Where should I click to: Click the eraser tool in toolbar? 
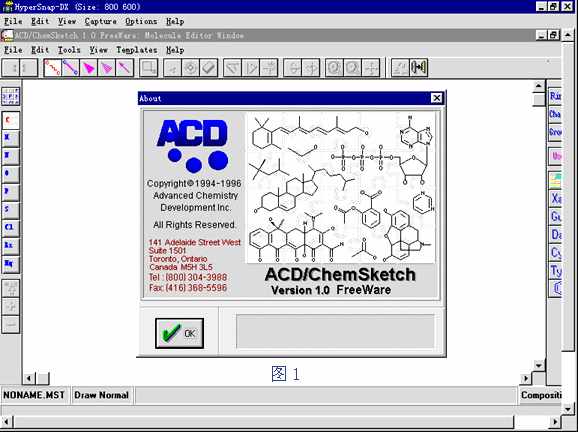209,68
